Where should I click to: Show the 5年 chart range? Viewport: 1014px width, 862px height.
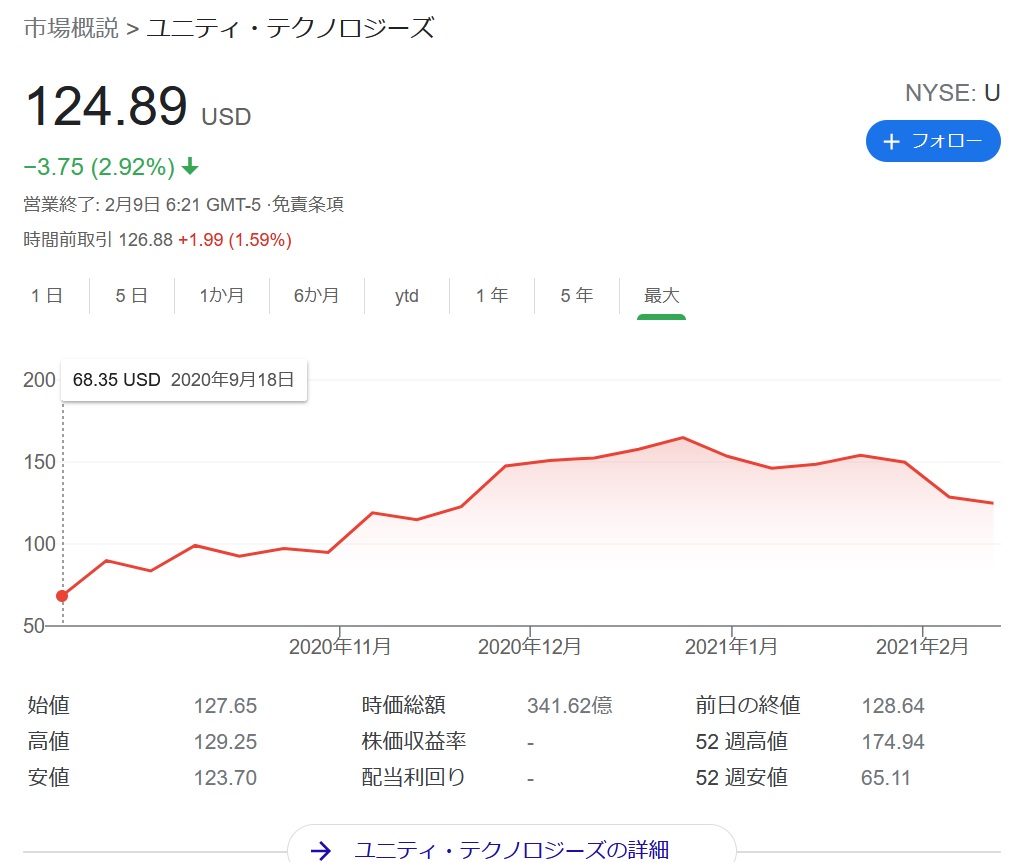[x=576, y=296]
